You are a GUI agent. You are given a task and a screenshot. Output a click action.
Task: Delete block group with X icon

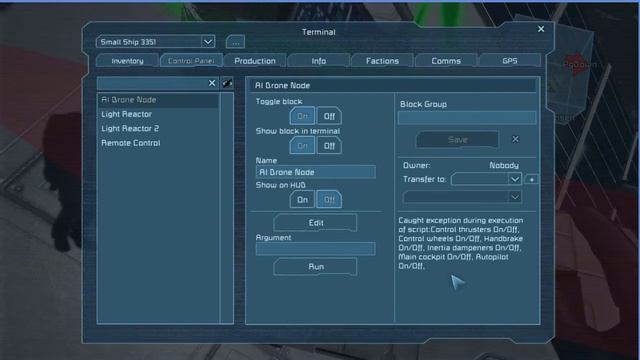[516, 140]
